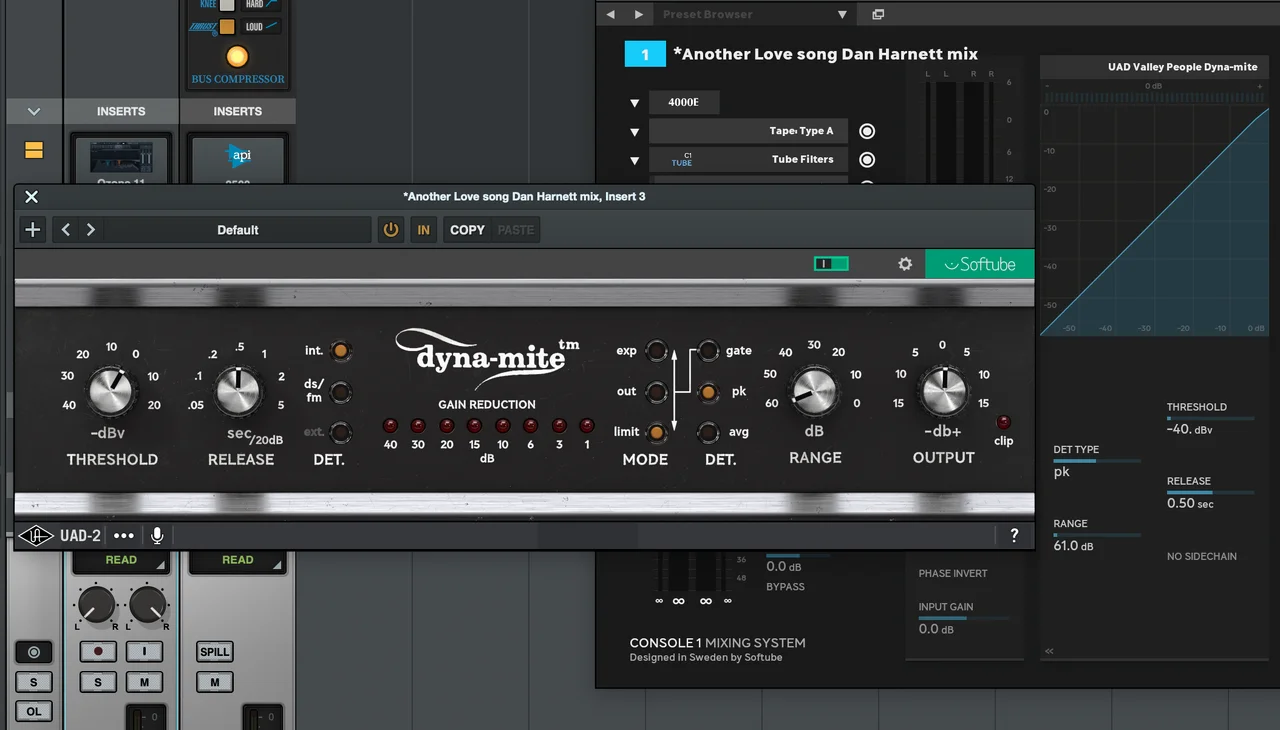Adjust the THRESHOLD knob
The width and height of the screenshot is (1280, 730).
tap(110, 390)
